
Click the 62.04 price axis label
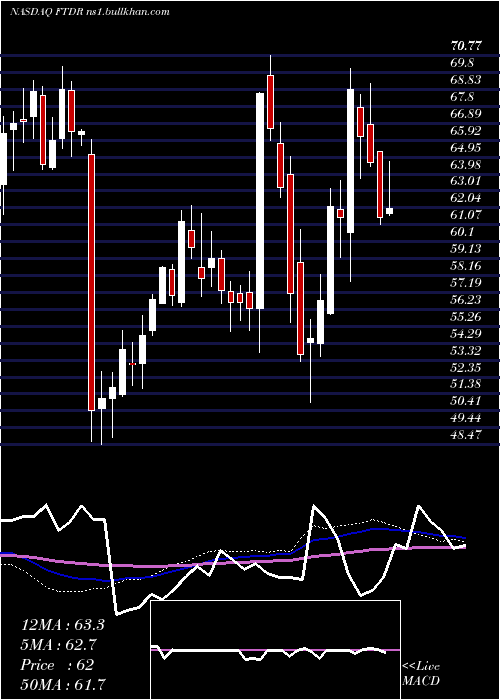[466, 198]
